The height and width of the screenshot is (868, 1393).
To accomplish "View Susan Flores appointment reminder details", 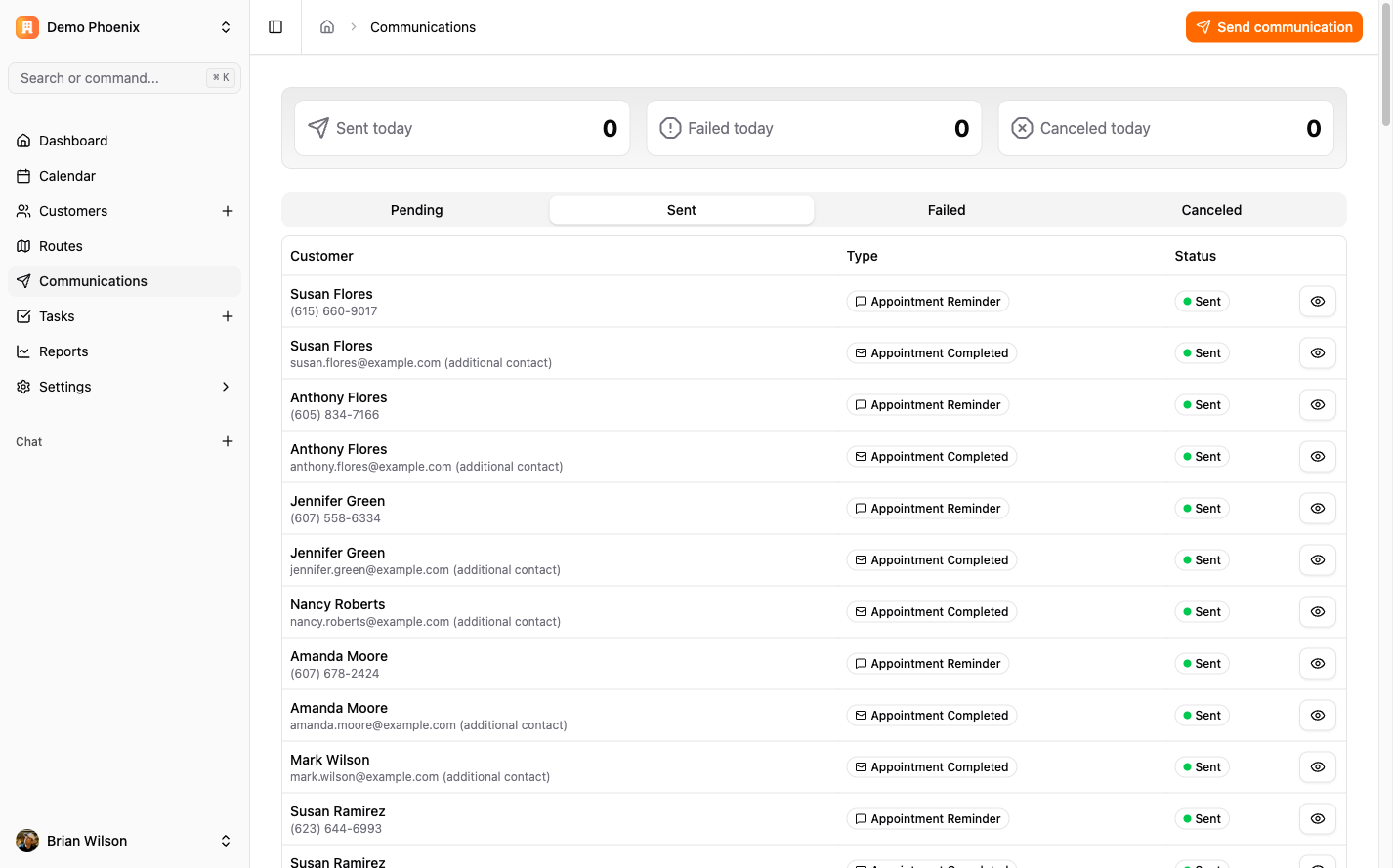I will [1317, 302].
